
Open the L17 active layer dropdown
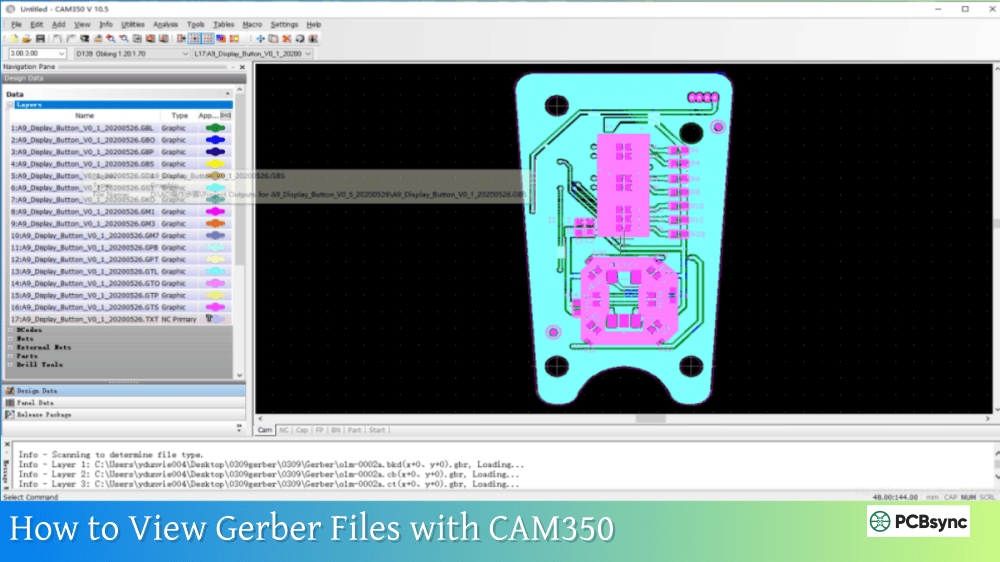coord(307,53)
